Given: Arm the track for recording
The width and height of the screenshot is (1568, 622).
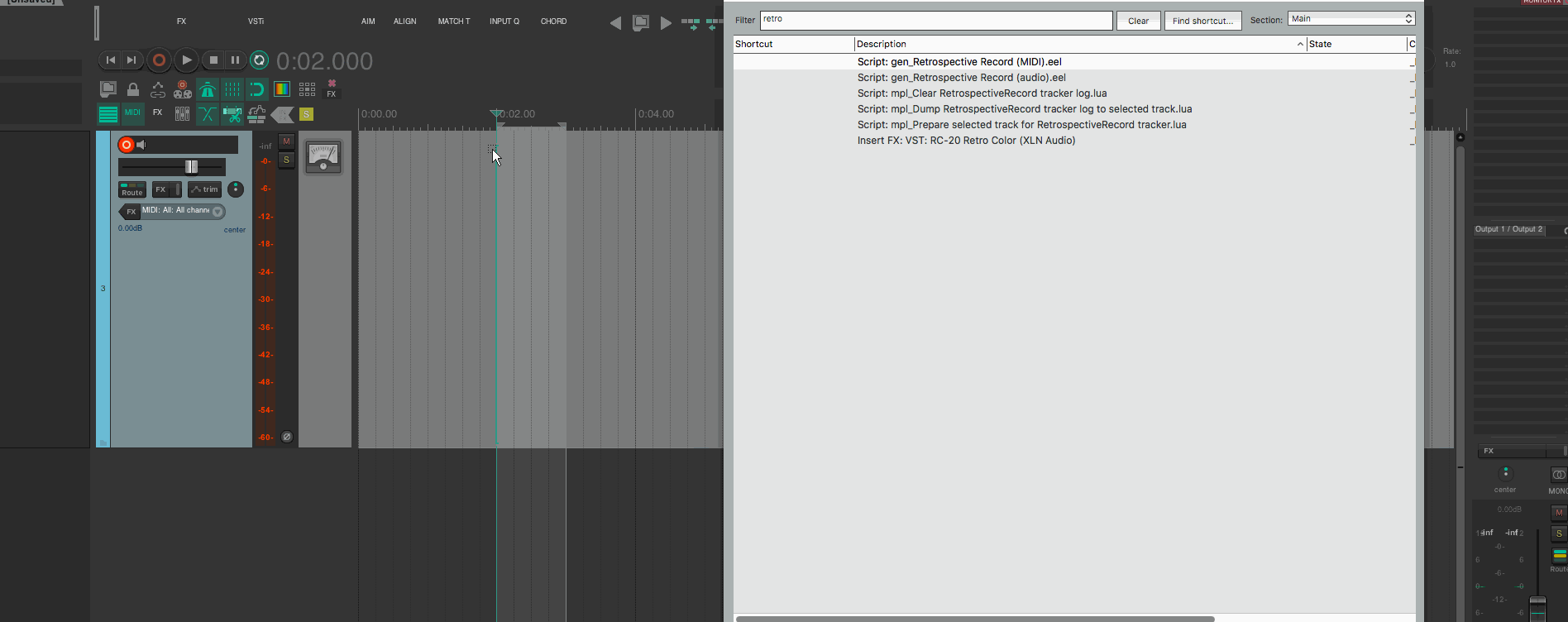Looking at the screenshot, I should [x=127, y=145].
